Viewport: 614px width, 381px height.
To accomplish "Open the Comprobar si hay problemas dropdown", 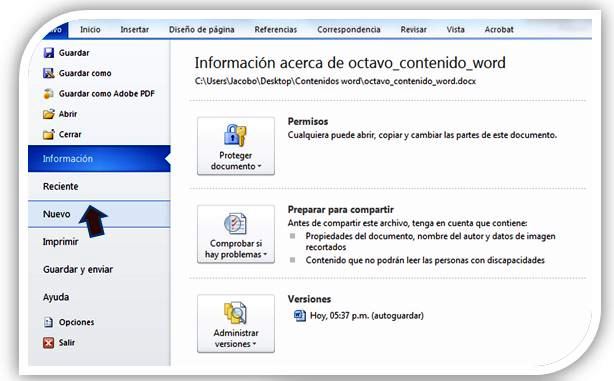I will 236,234.
